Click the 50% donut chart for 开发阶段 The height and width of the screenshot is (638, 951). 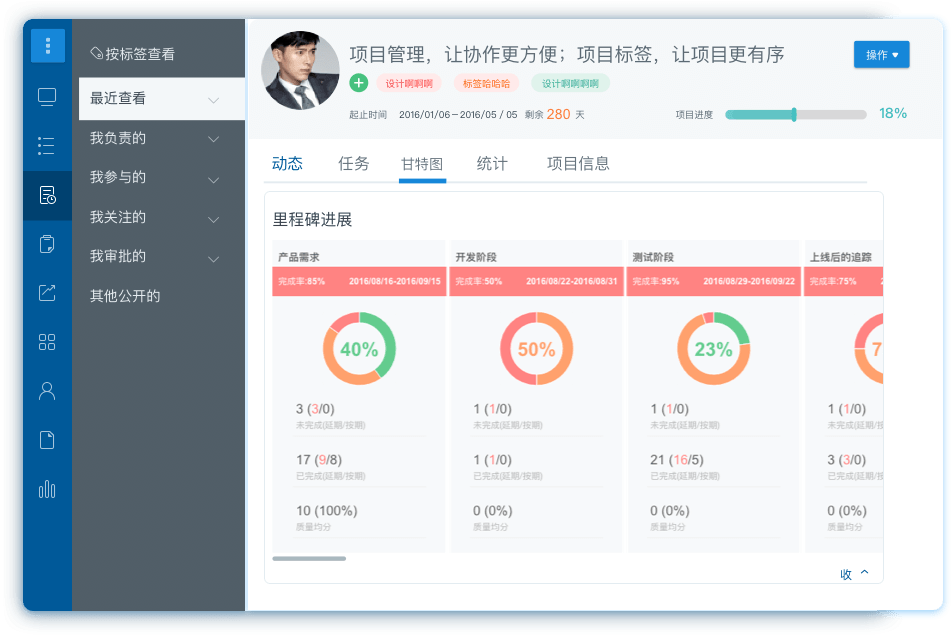click(x=536, y=349)
